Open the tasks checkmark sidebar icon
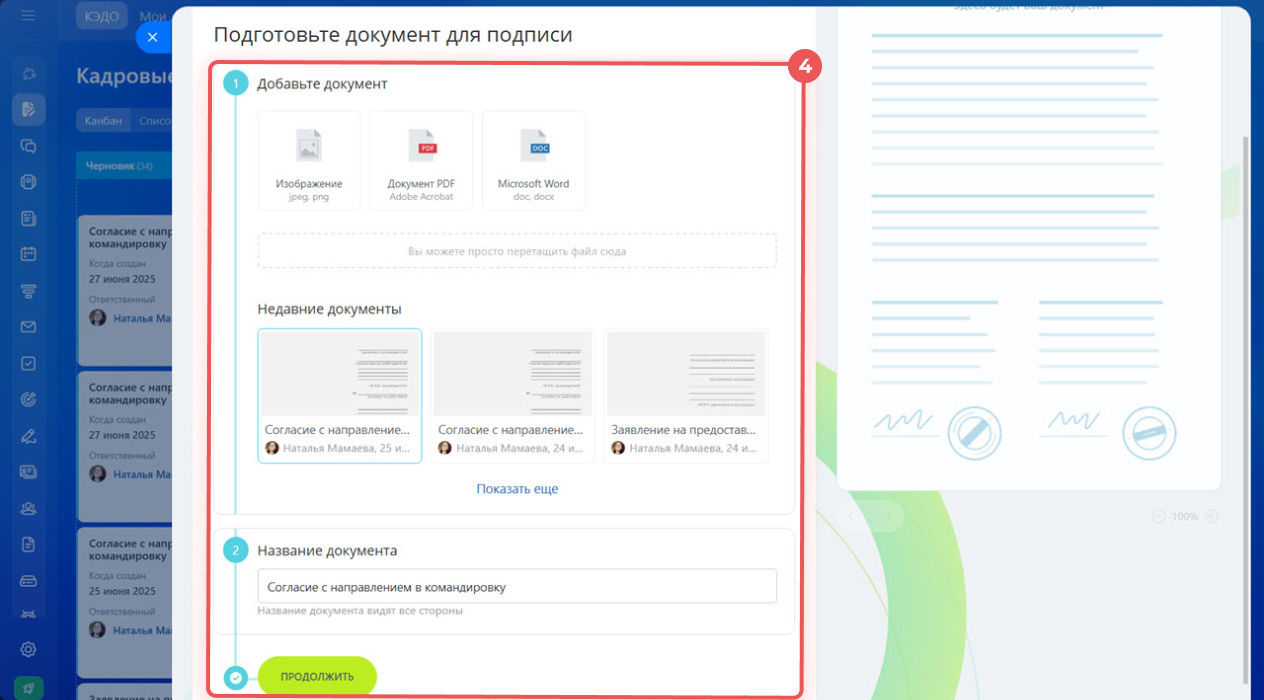 coord(28,364)
